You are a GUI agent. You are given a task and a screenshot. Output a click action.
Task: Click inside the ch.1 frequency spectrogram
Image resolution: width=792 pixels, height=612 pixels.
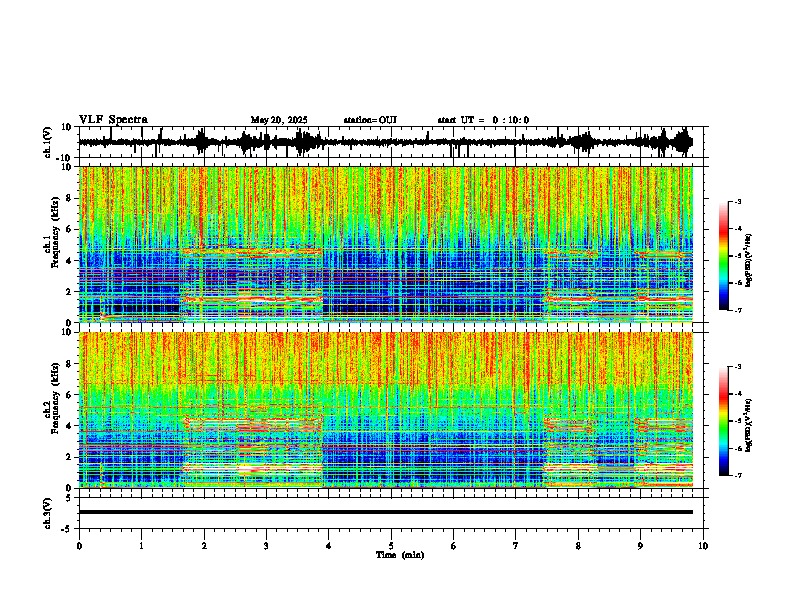click(386, 244)
